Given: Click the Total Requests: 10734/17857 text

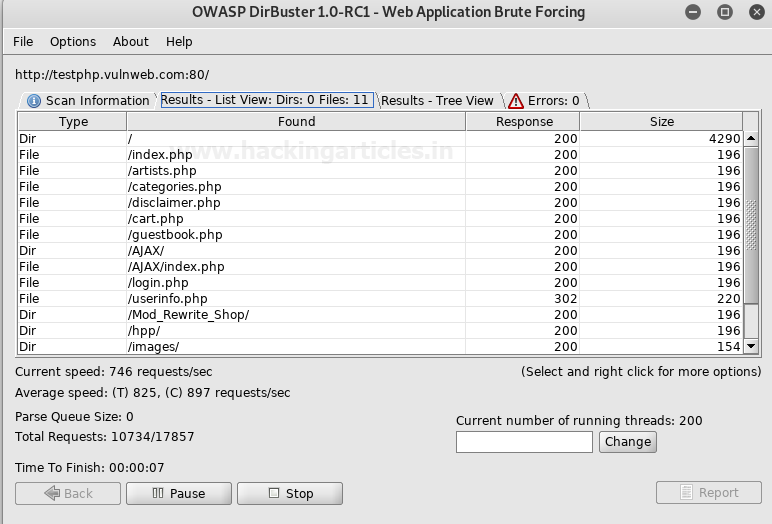Looking at the screenshot, I should tap(104, 437).
